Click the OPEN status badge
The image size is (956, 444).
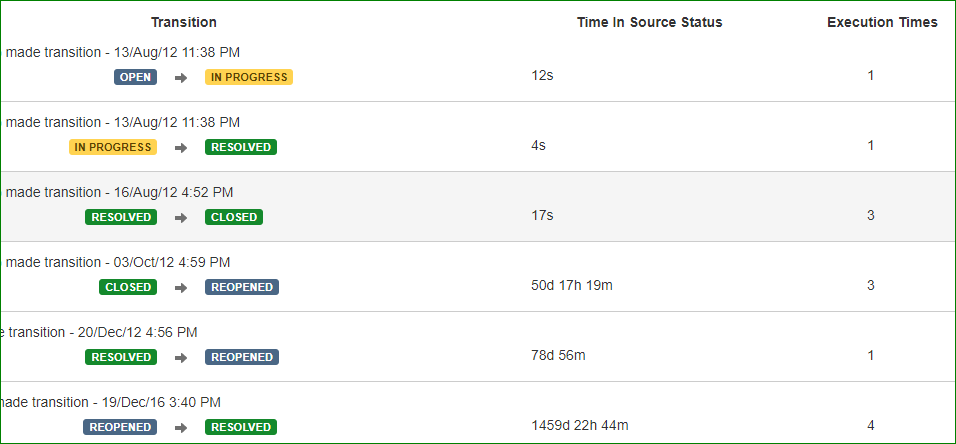pos(135,77)
